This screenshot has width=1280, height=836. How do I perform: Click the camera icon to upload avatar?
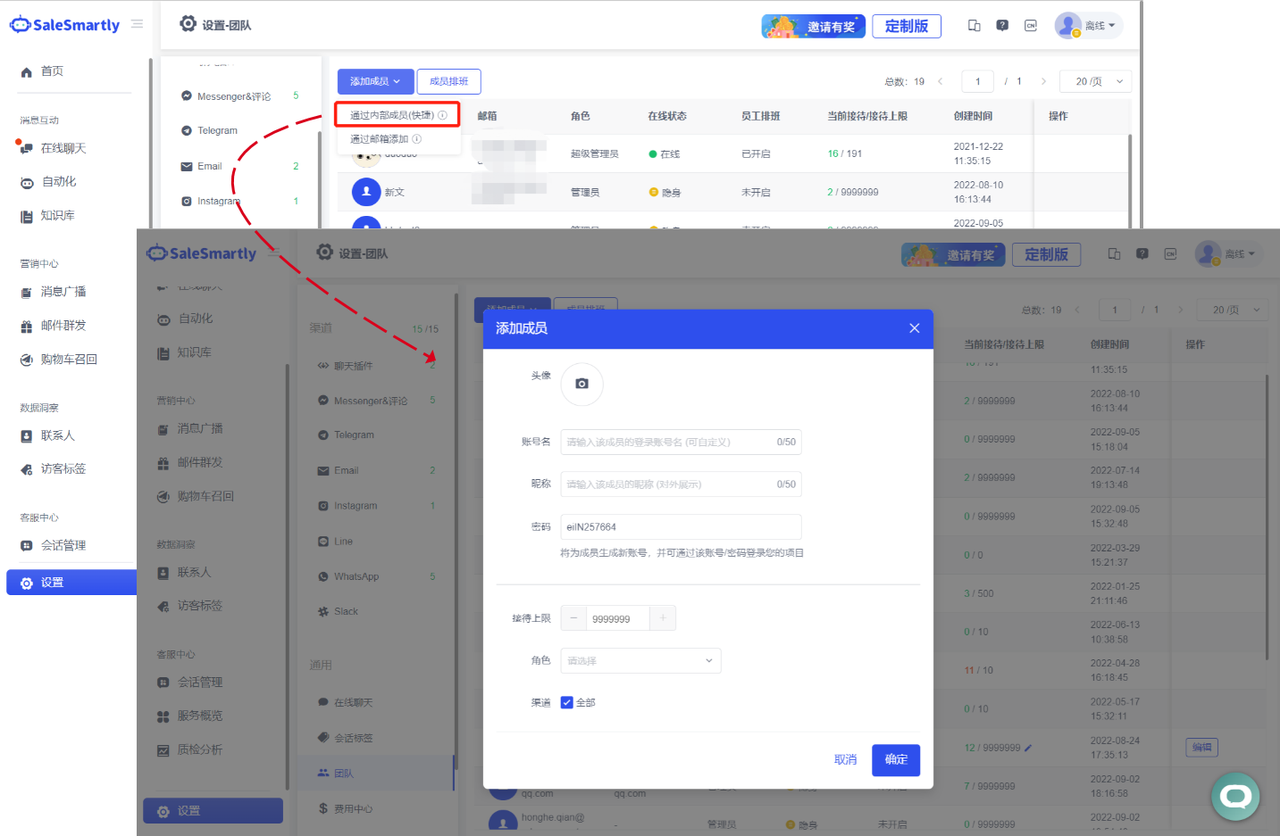point(582,384)
